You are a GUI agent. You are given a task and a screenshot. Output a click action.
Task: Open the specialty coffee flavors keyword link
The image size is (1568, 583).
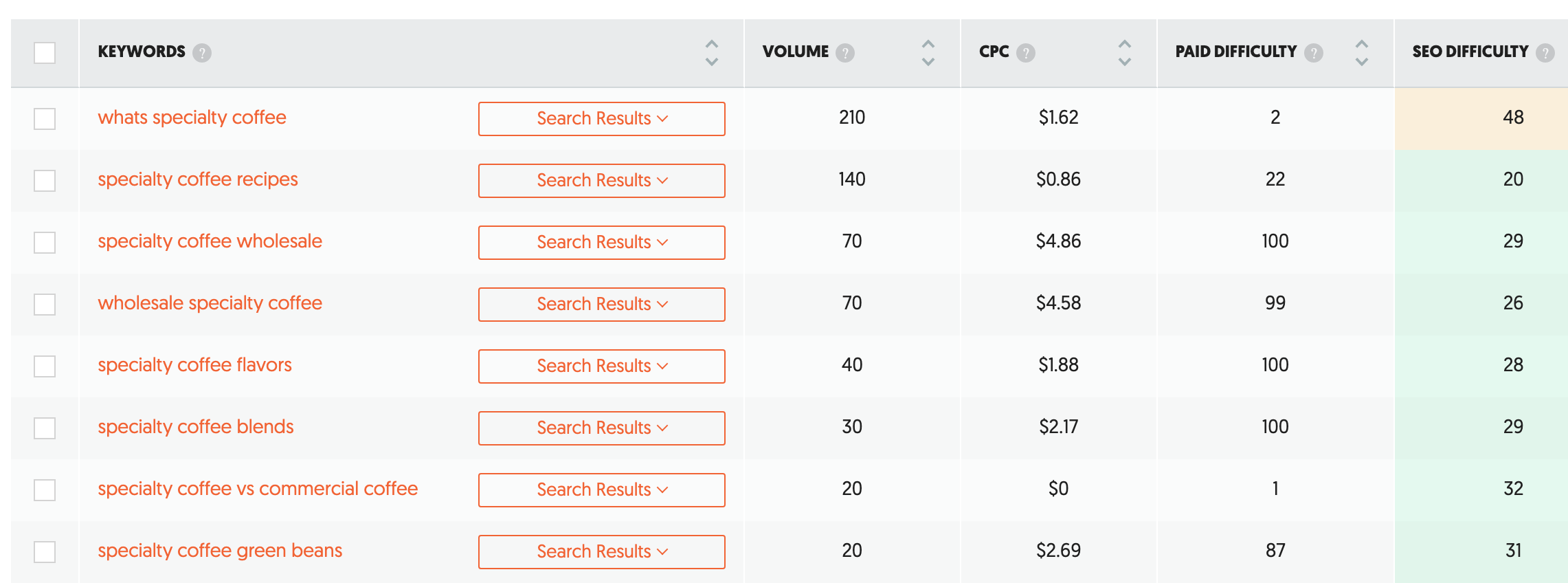[194, 365]
